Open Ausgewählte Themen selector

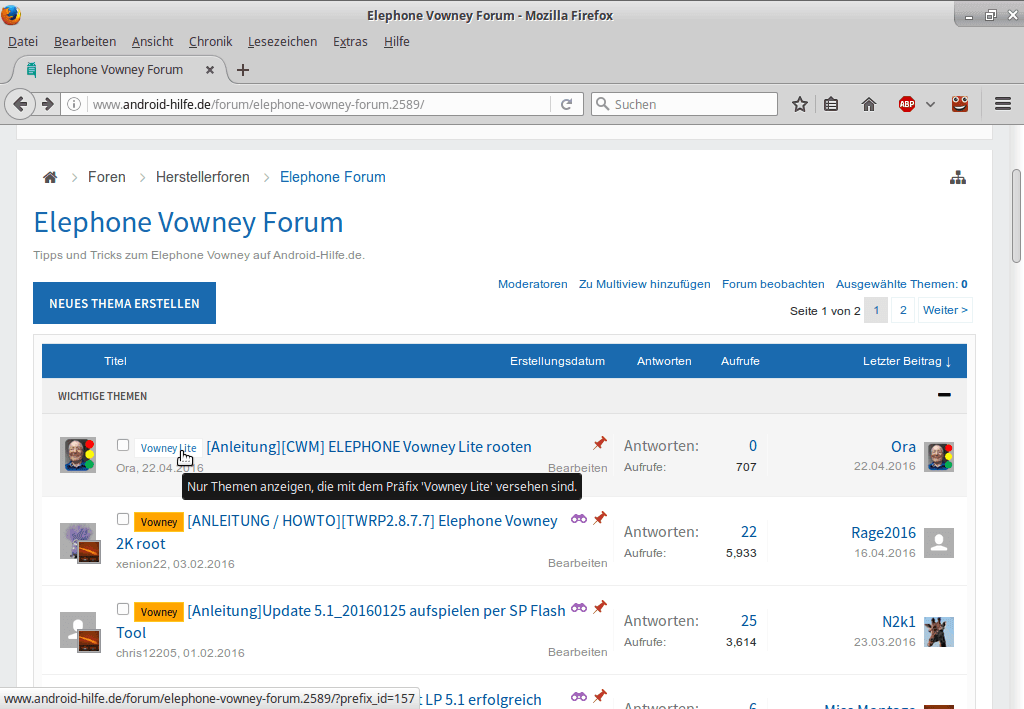click(901, 284)
